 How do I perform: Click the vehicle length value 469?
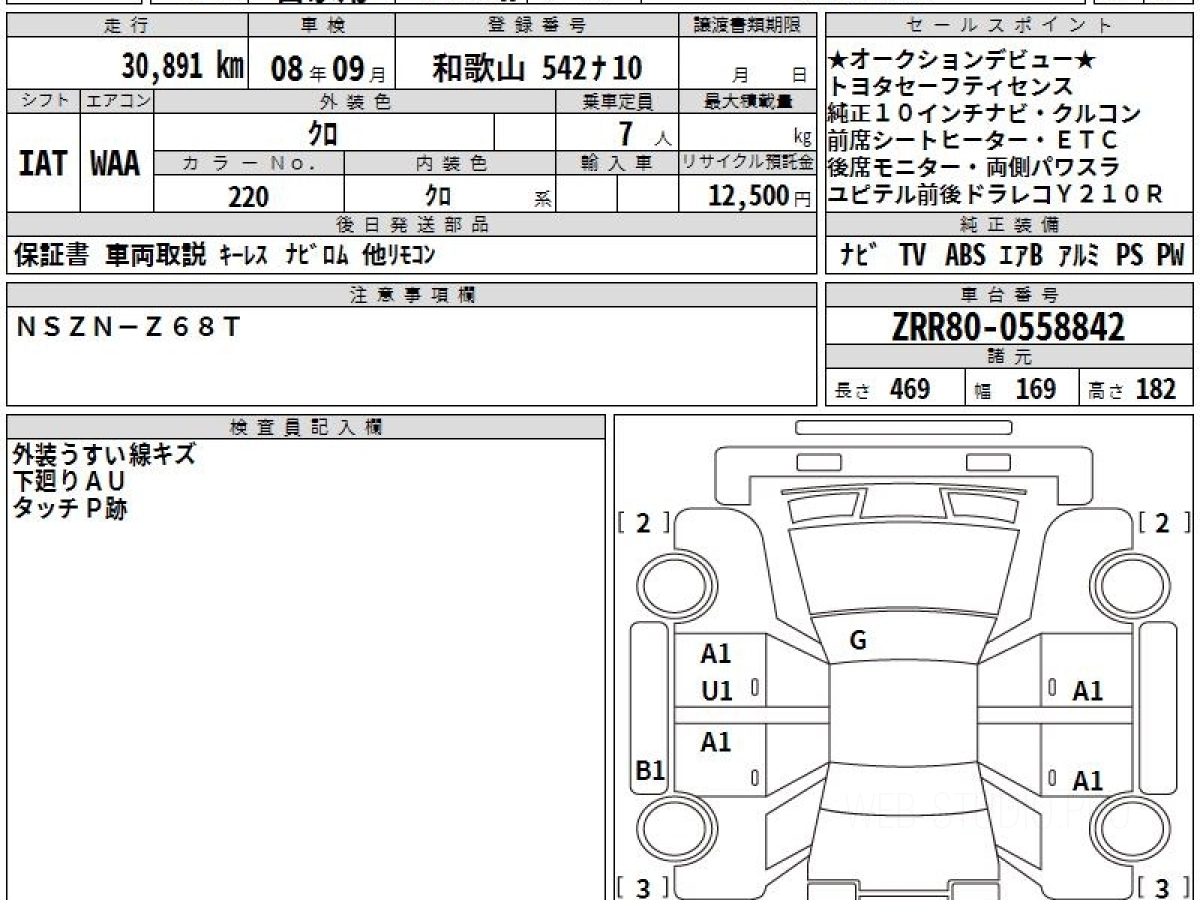pyautogui.click(x=909, y=389)
